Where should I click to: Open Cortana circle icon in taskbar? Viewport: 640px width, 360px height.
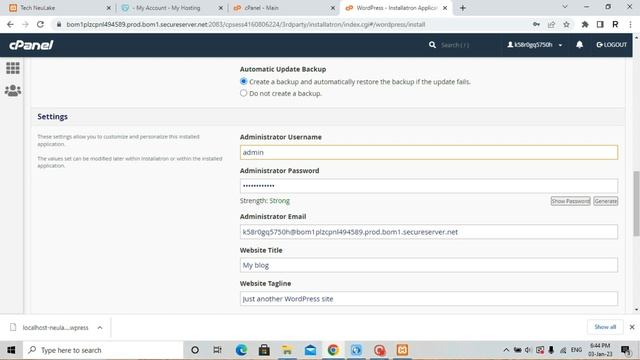[x=195, y=350]
